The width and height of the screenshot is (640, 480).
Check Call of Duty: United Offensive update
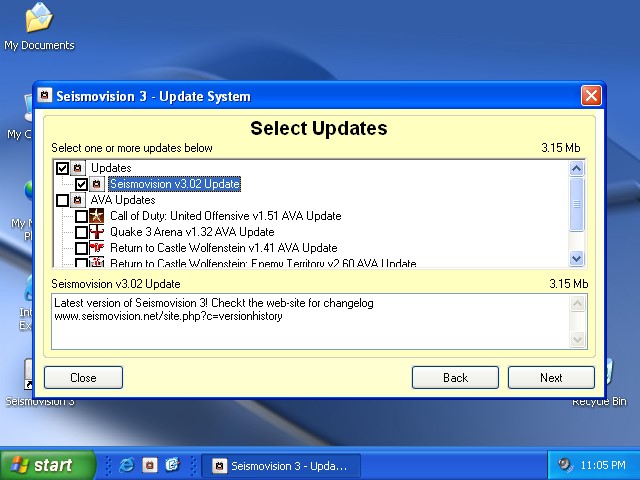tap(81, 216)
